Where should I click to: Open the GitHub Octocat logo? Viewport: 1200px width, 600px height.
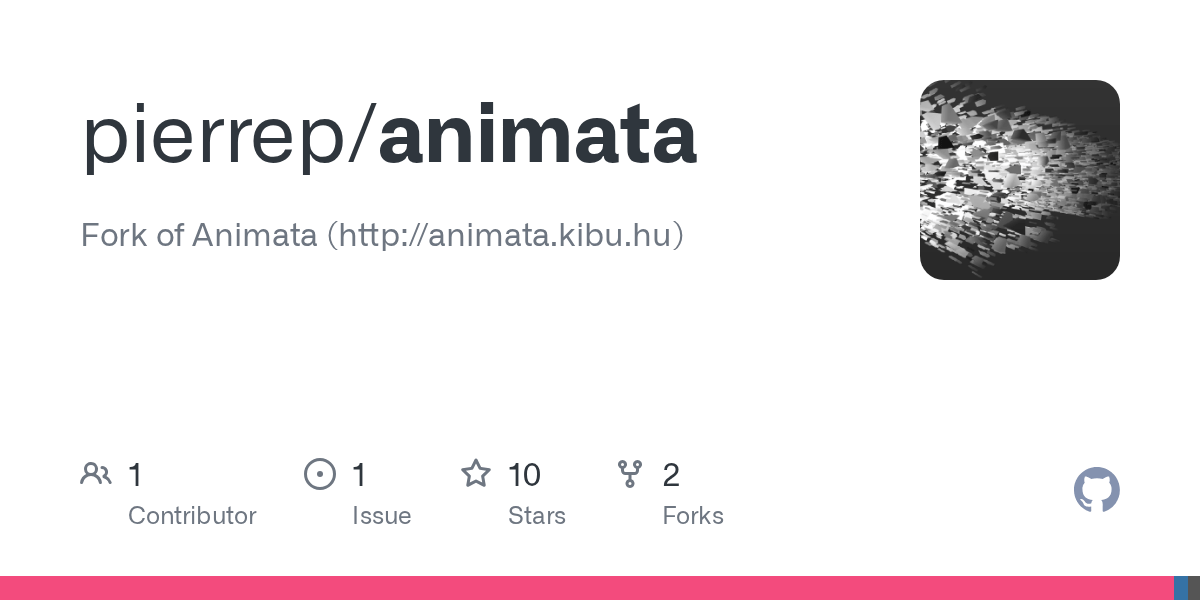click(x=1097, y=490)
